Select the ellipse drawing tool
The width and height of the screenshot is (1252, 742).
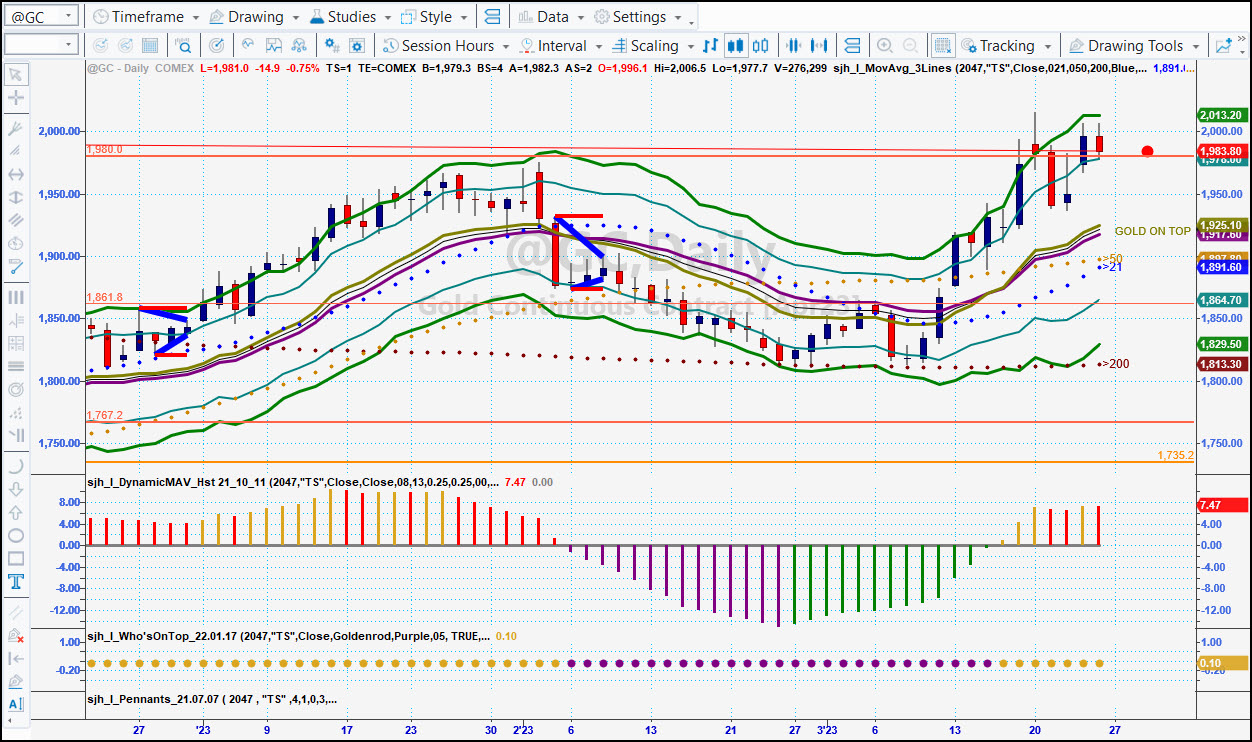[15, 535]
